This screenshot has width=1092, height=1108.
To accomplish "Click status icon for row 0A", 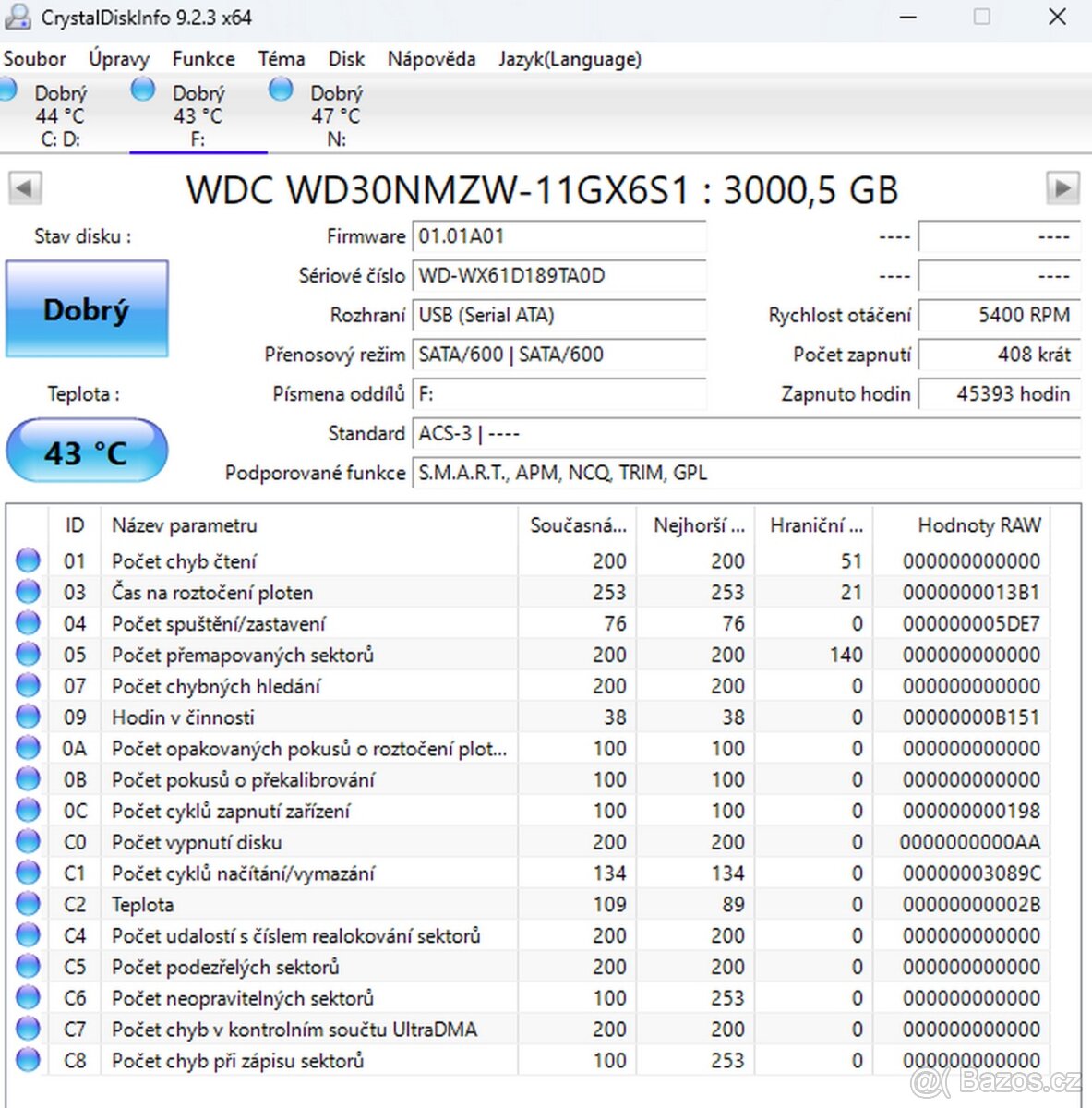I will [x=29, y=748].
